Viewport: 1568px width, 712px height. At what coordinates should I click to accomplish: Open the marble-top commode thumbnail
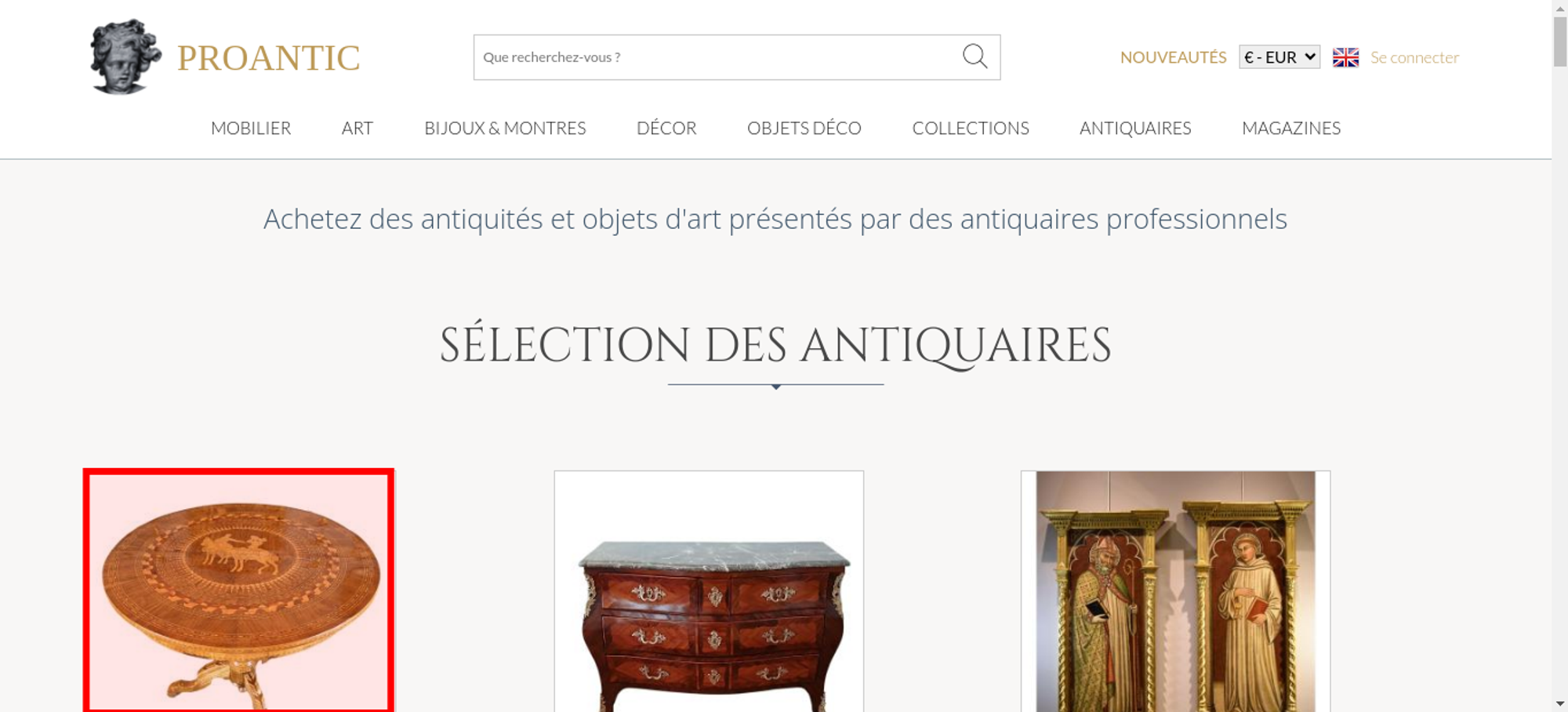pyautogui.click(x=709, y=591)
